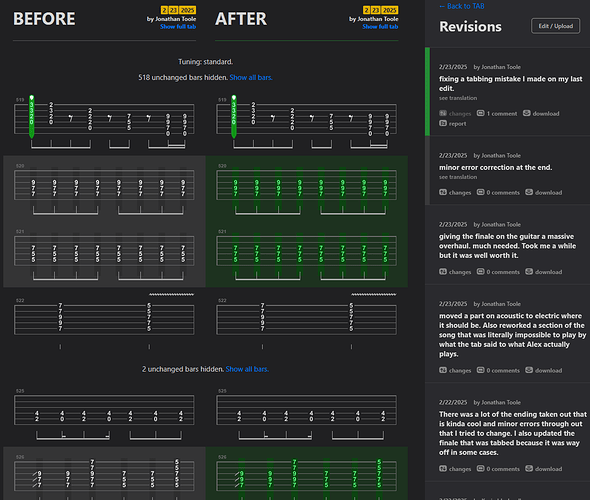Click bar 522 in the BEFORE tab
Image resolution: width=590 pixels, height=500 pixels.
(x=104, y=320)
